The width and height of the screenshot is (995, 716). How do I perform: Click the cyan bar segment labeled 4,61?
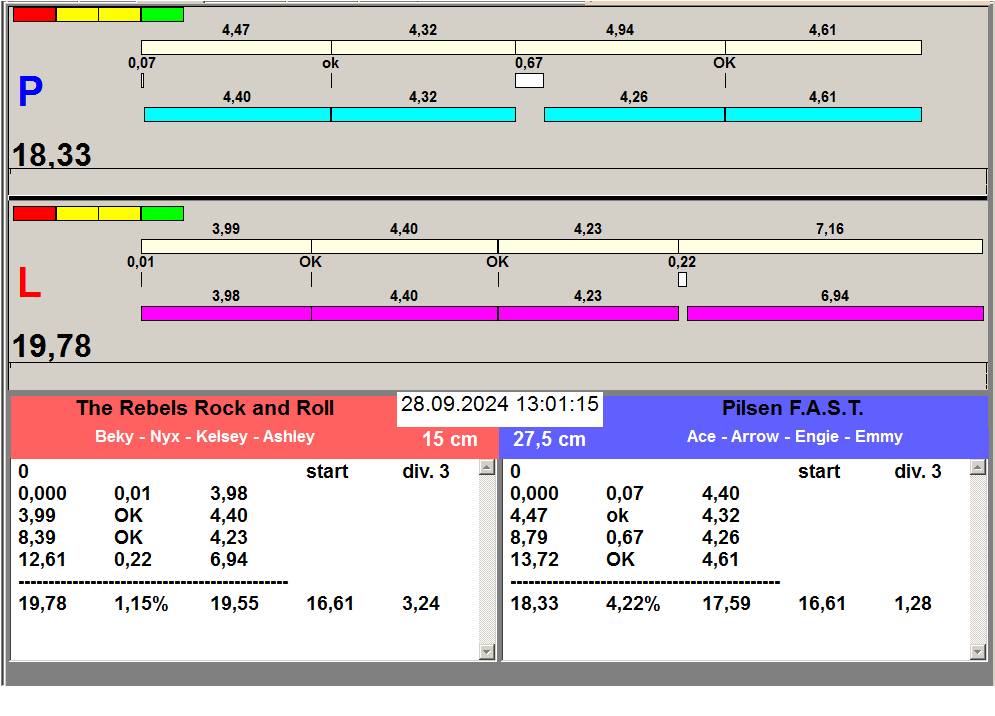[x=823, y=114]
